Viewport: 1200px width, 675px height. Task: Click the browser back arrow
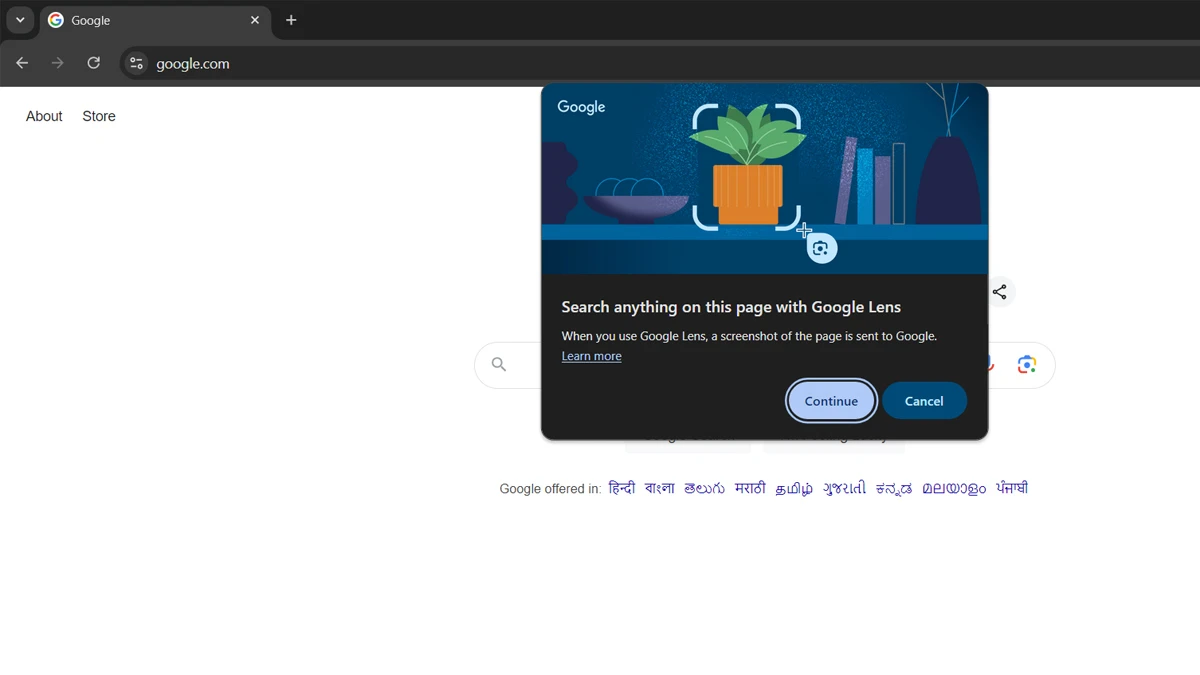click(22, 63)
